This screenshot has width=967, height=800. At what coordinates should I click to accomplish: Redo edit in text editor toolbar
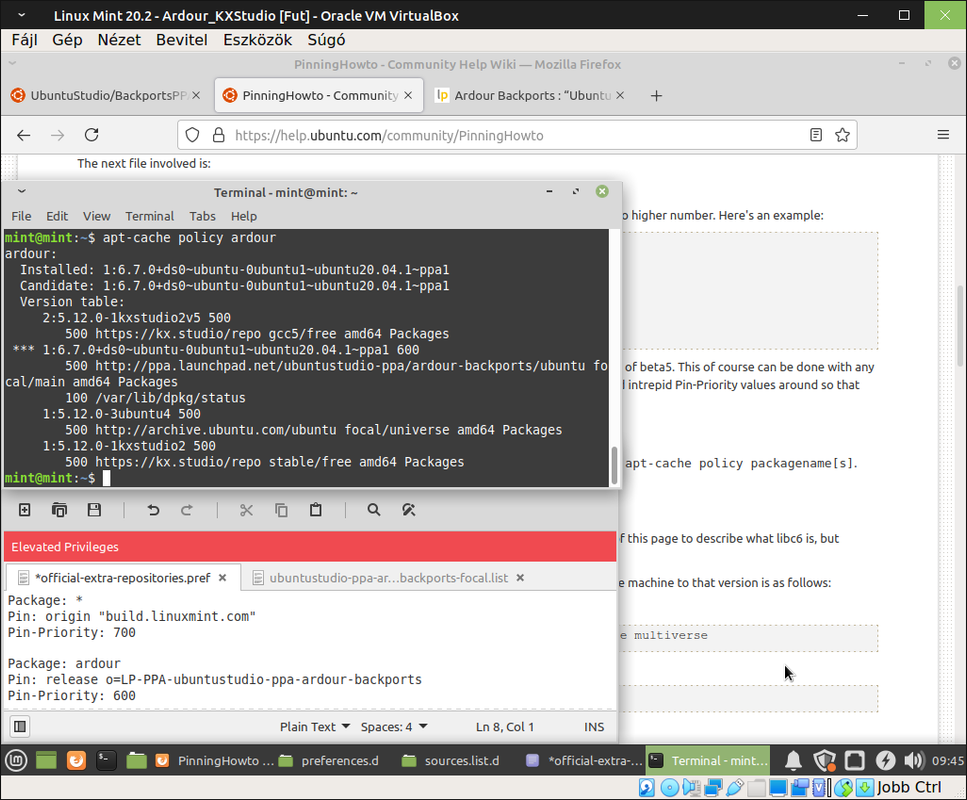click(187, 510)
